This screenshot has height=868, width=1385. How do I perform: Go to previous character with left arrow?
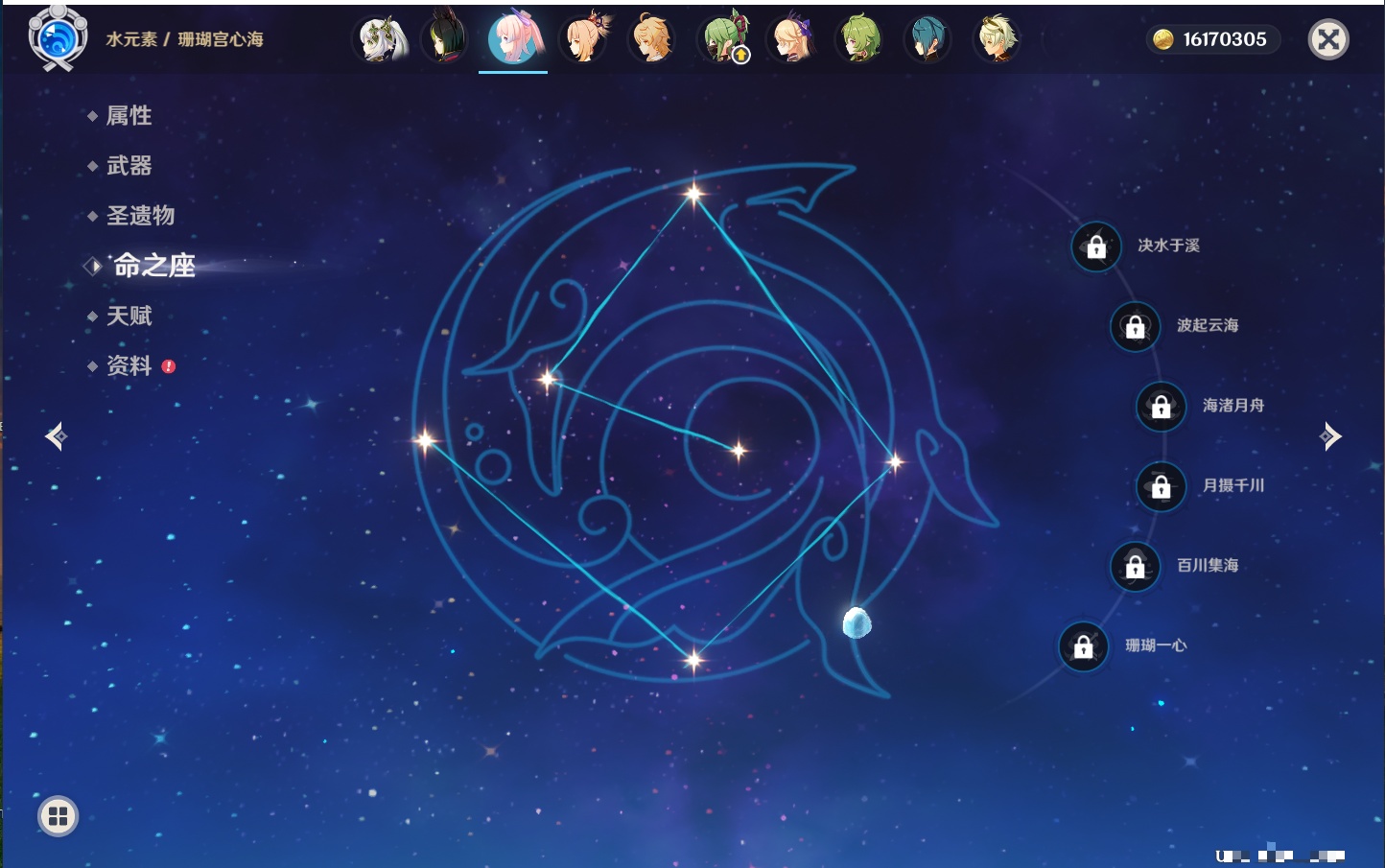tap(56, 436)
